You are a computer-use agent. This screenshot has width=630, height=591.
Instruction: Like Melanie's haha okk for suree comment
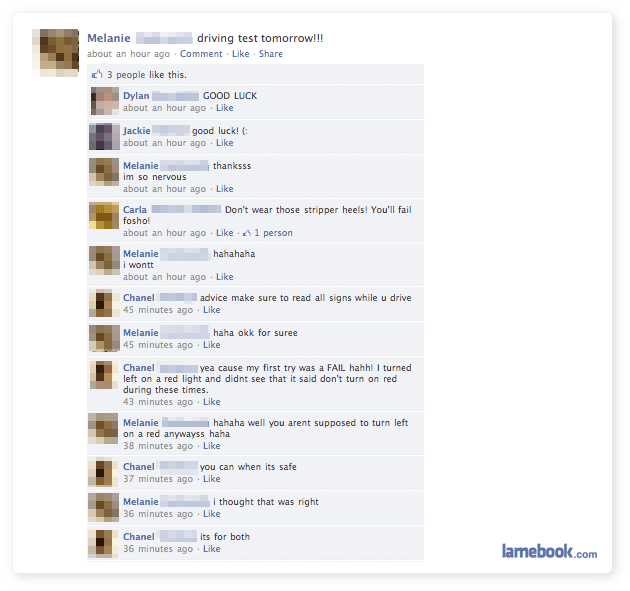[212, 345]
